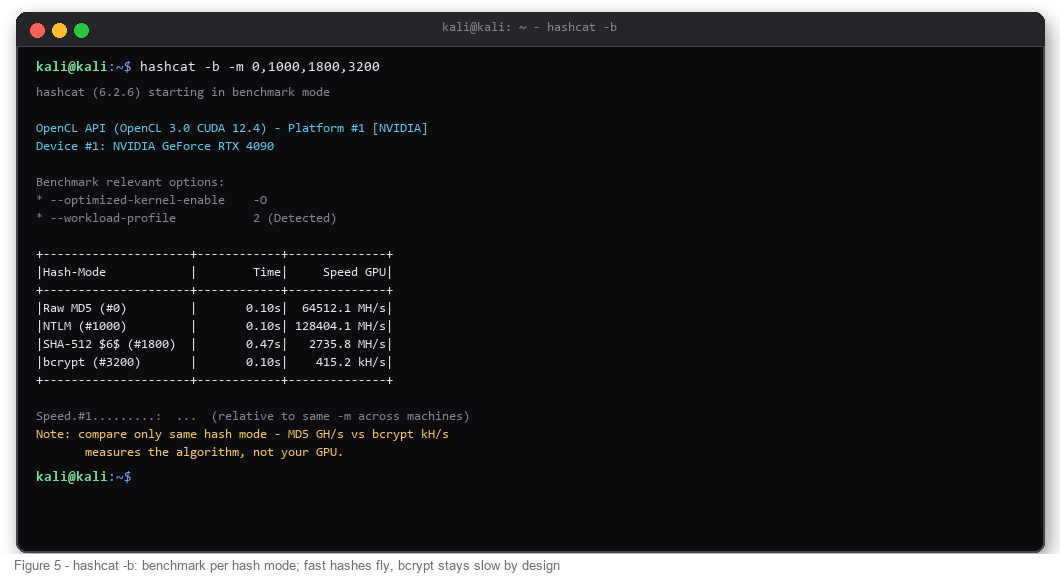Click the 'Time' column header
Image resolution: width=1060 pixels, height=580 pixels.
(267, 272)
